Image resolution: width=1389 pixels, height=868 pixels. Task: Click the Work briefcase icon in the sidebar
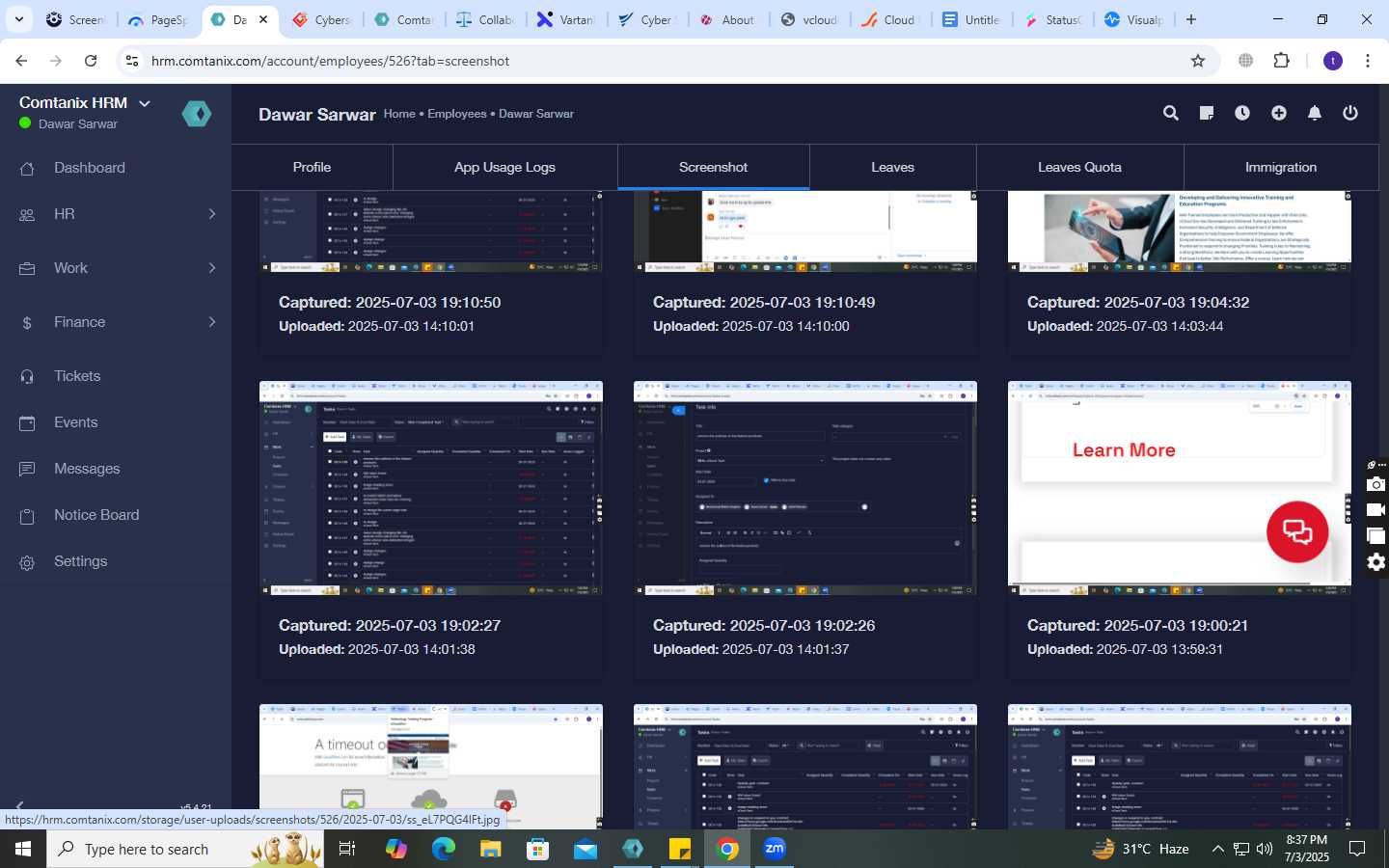tap(27, 269)
